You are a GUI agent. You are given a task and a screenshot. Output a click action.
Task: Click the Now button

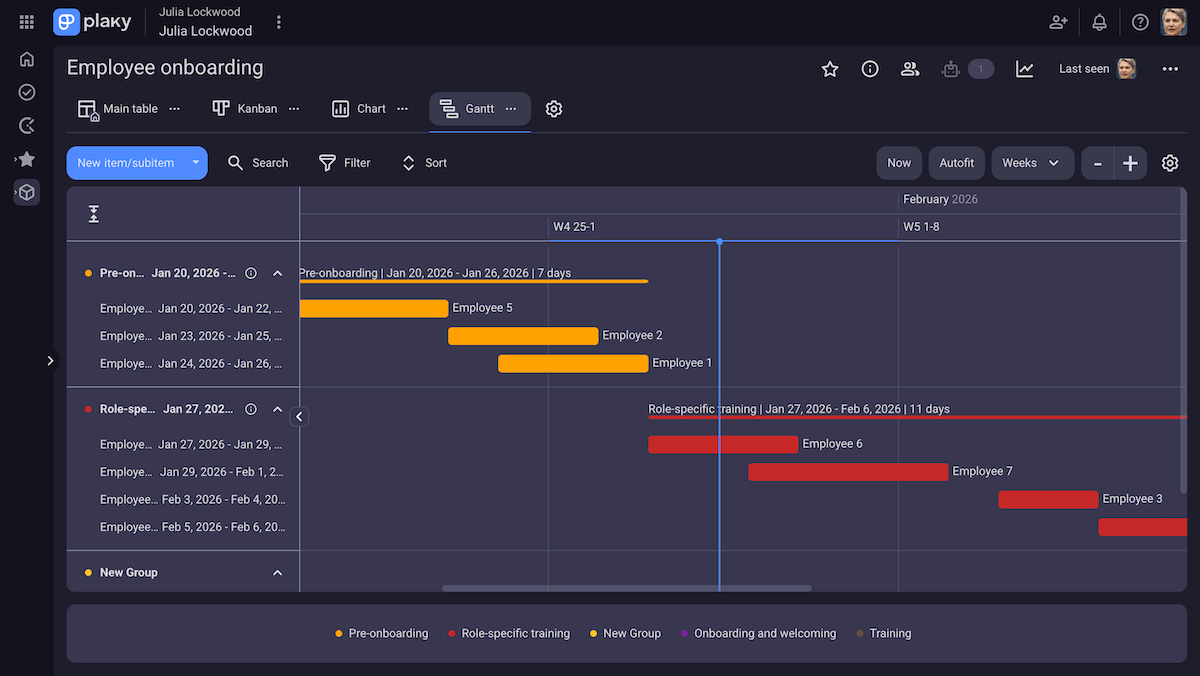pos(898,162)
